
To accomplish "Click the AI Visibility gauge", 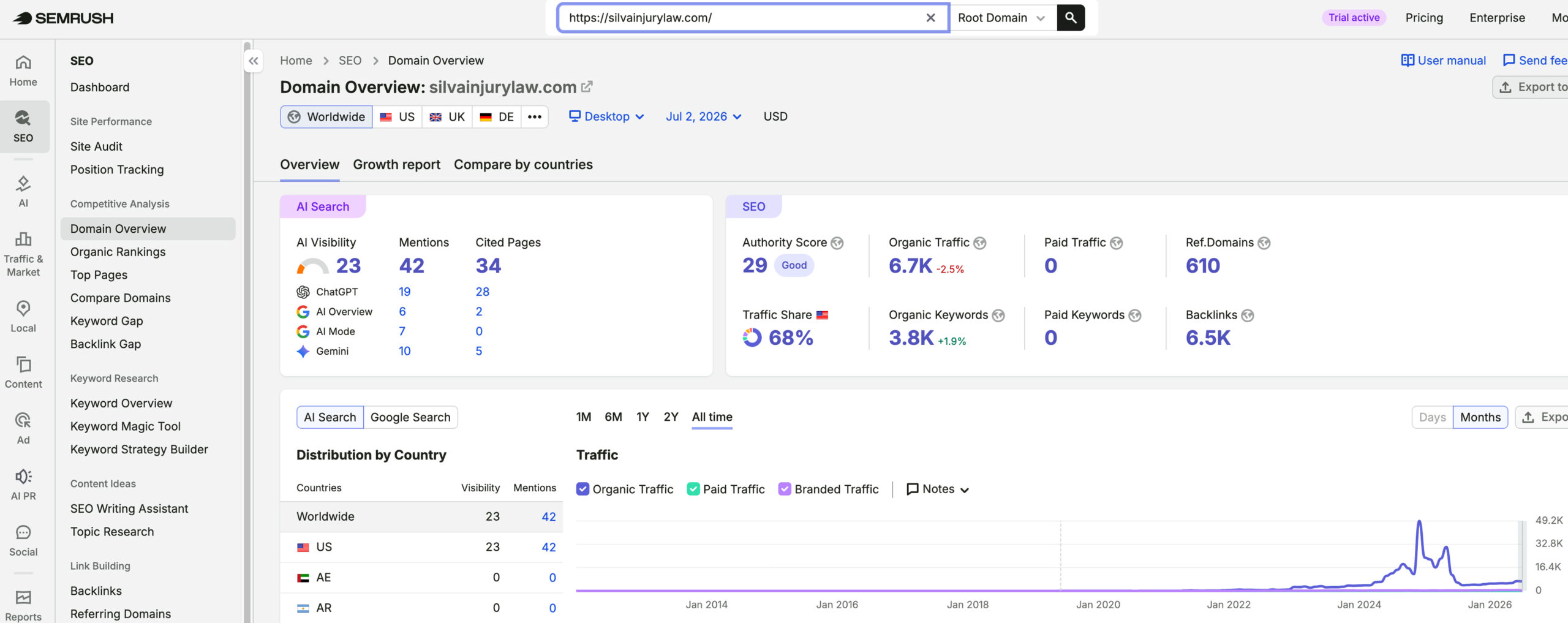I will (313, 266).
